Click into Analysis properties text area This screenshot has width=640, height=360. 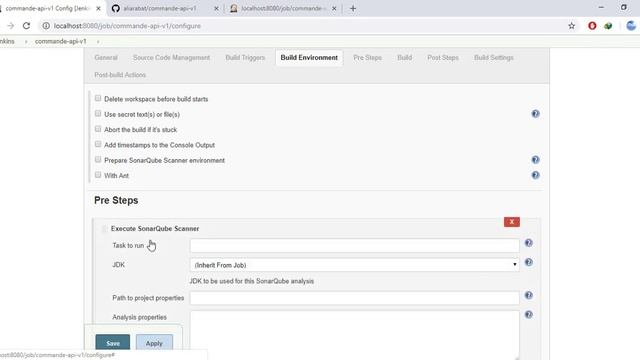[x=354, y=335]
